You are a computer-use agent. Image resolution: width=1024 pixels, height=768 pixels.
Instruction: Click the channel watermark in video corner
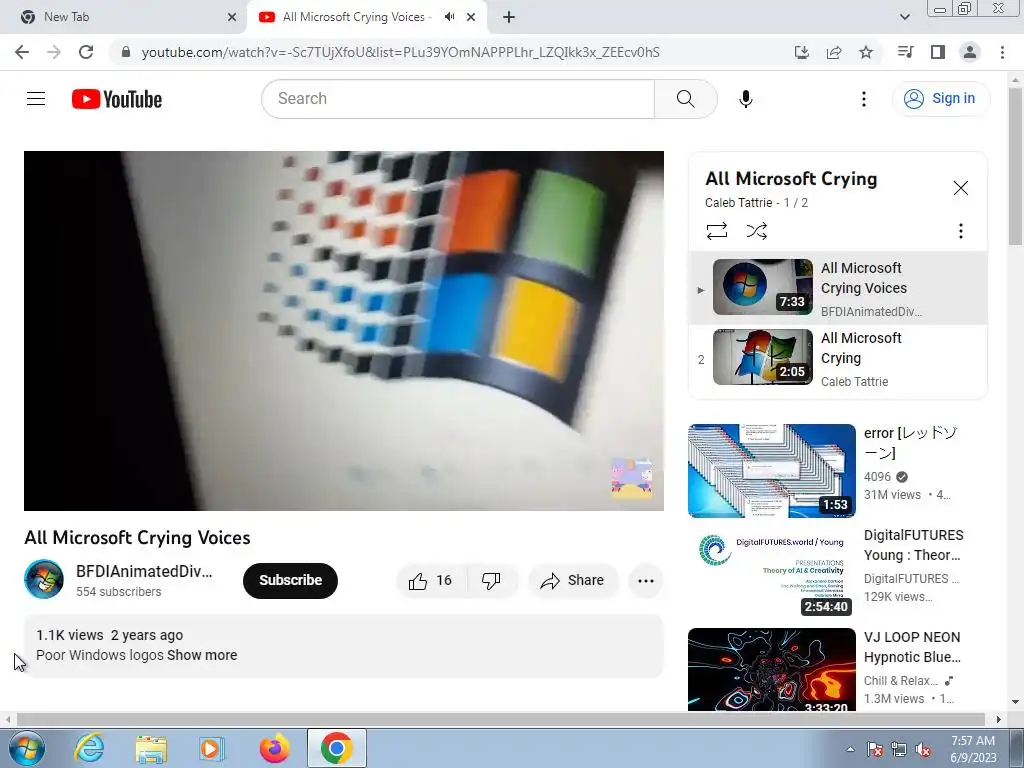pyautogui.click(x=632, y=478)
